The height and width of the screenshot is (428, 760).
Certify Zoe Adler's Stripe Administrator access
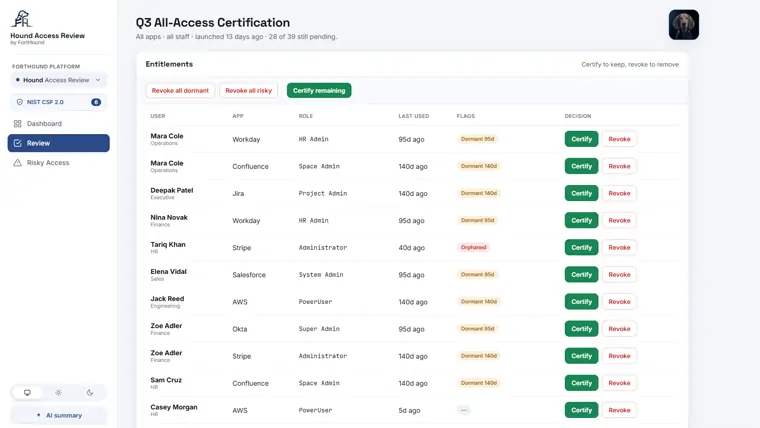tap(581, 356)
